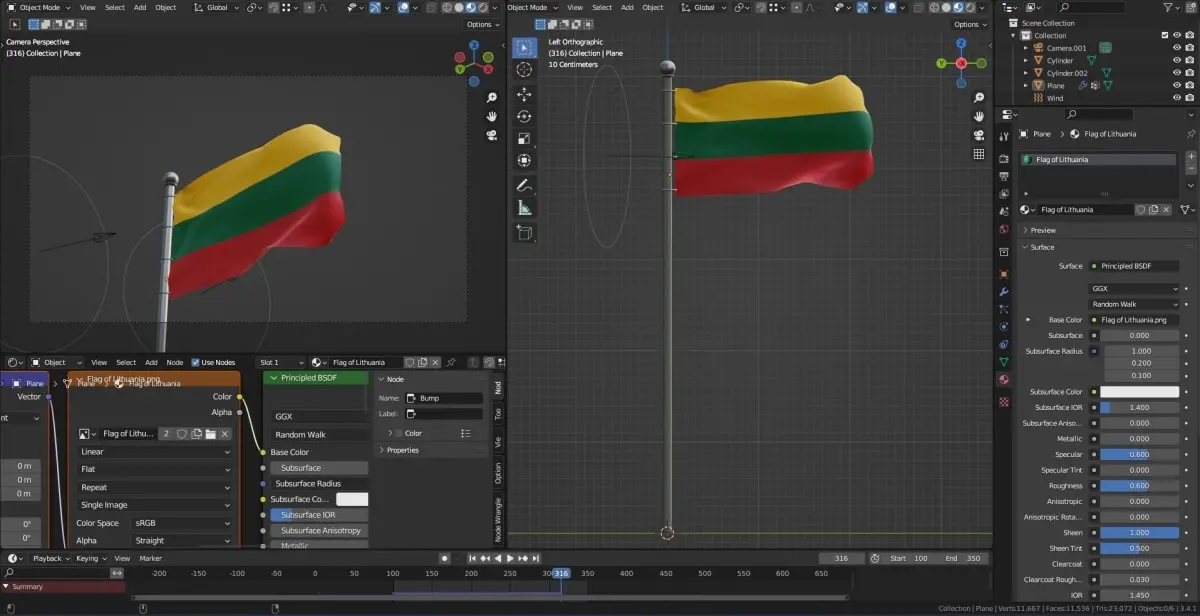Select the Transform tool in right viewport
This screenshot has width=1200, height=616.
pyautogui.click(x=524, y=160)
